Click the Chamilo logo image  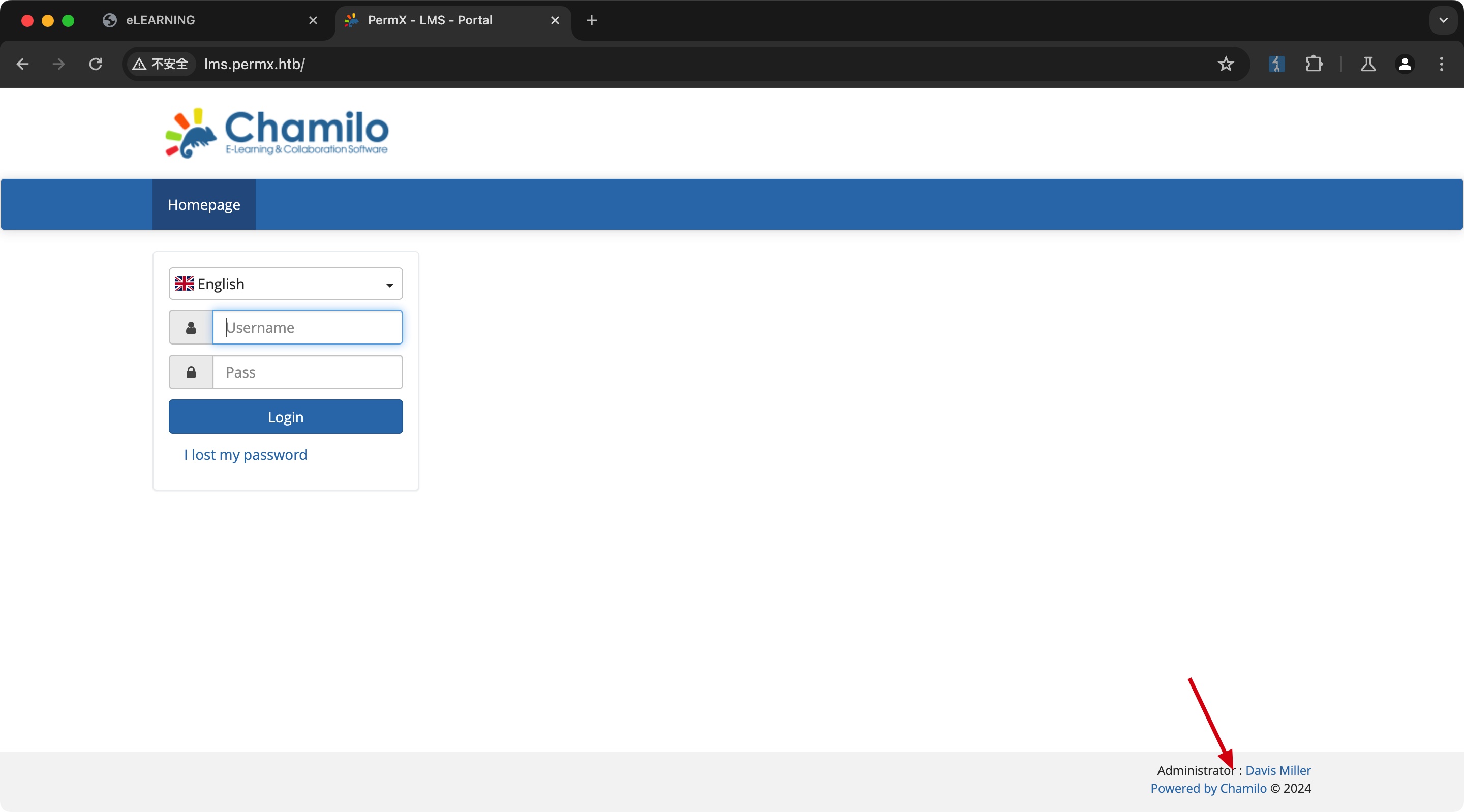277,133
